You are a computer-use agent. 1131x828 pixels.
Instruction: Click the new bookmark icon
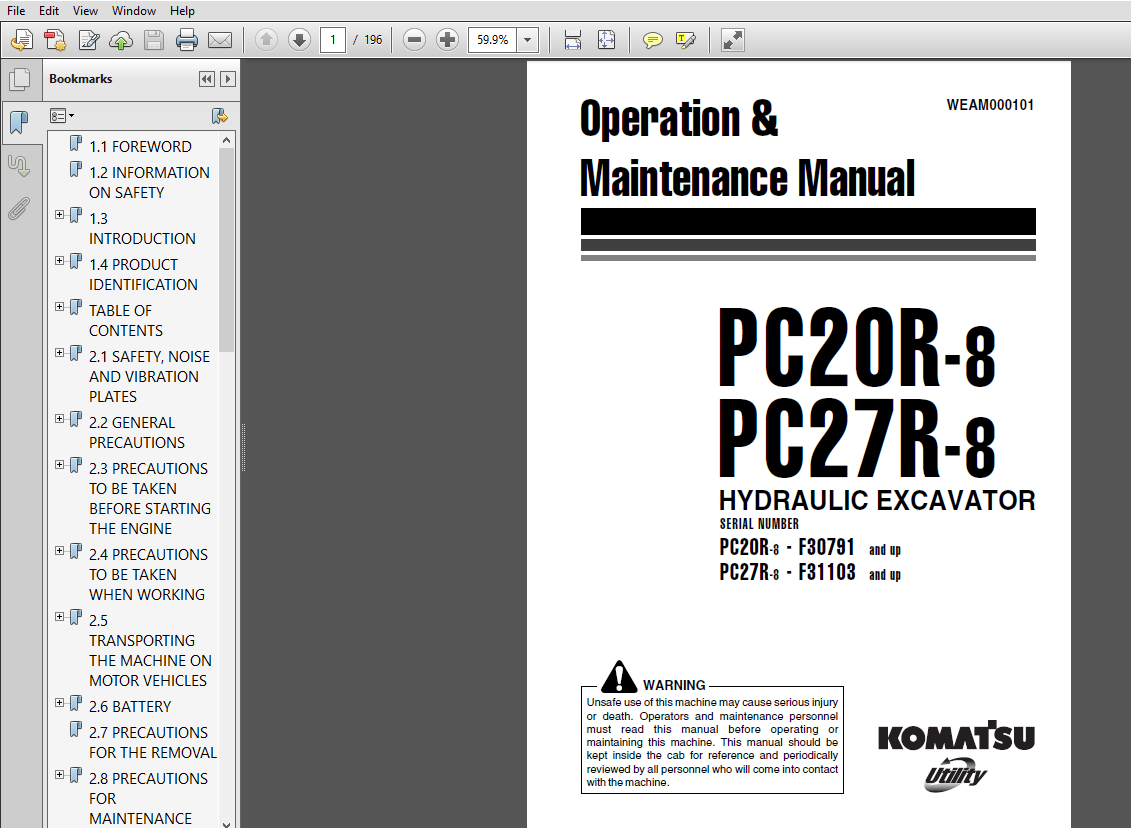pyautogui.click(x=220, y=115)
